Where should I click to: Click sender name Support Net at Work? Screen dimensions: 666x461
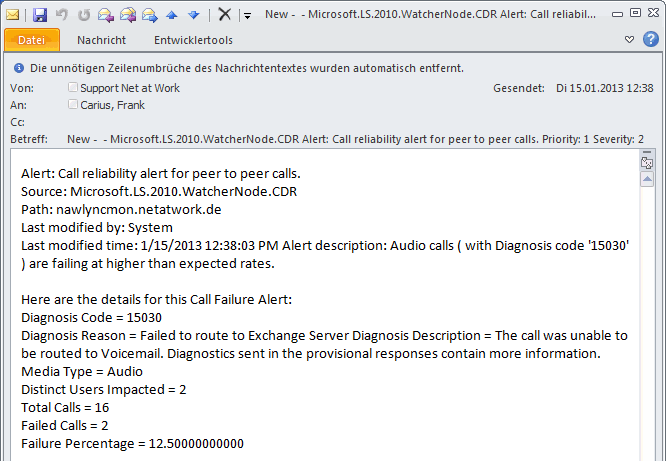point(130,88)
